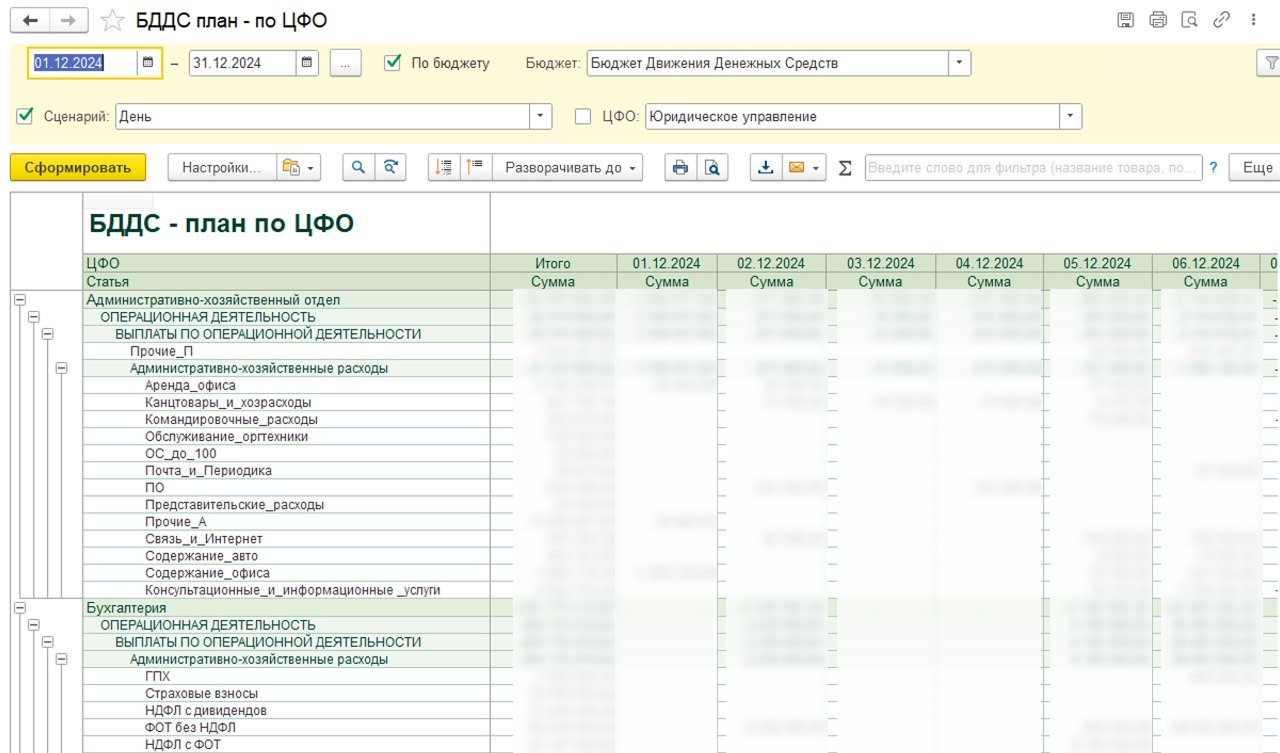Click the print icon in report toolbar
Image resolution: width=1280 pixels, height=753 pixels.
point(680,168)
